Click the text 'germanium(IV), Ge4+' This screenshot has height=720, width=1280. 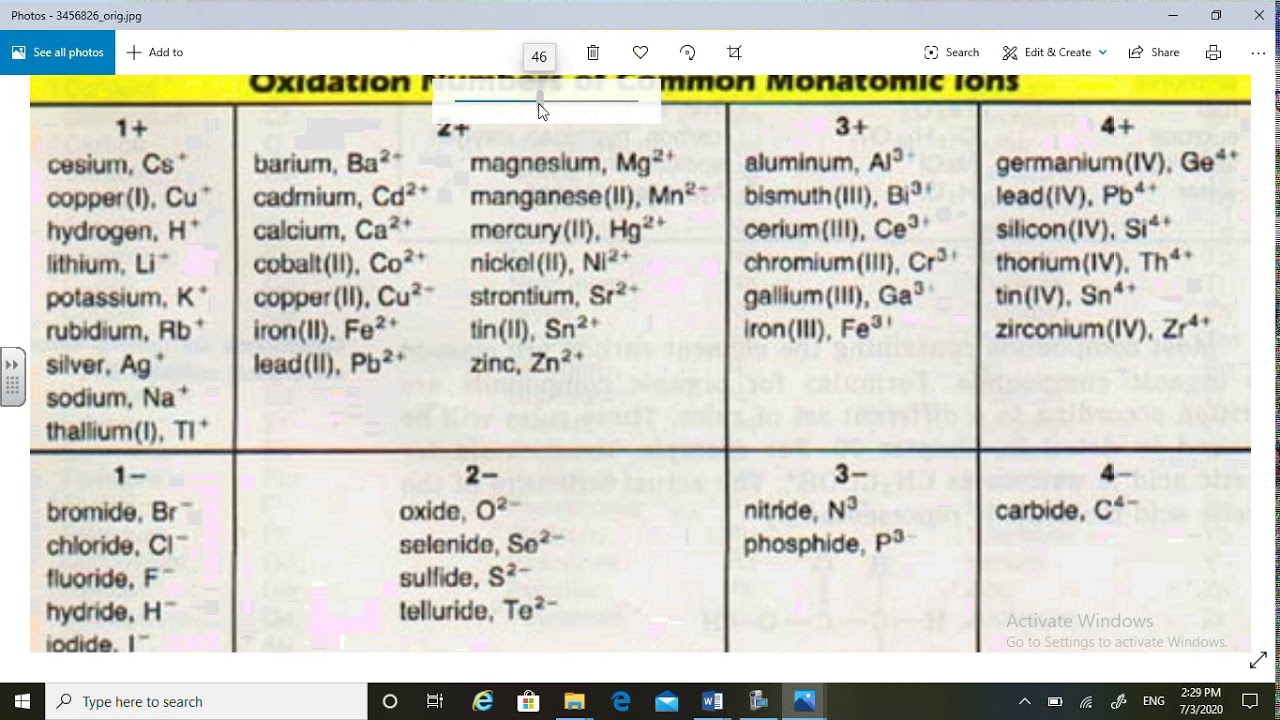[x=1117, y=162]
